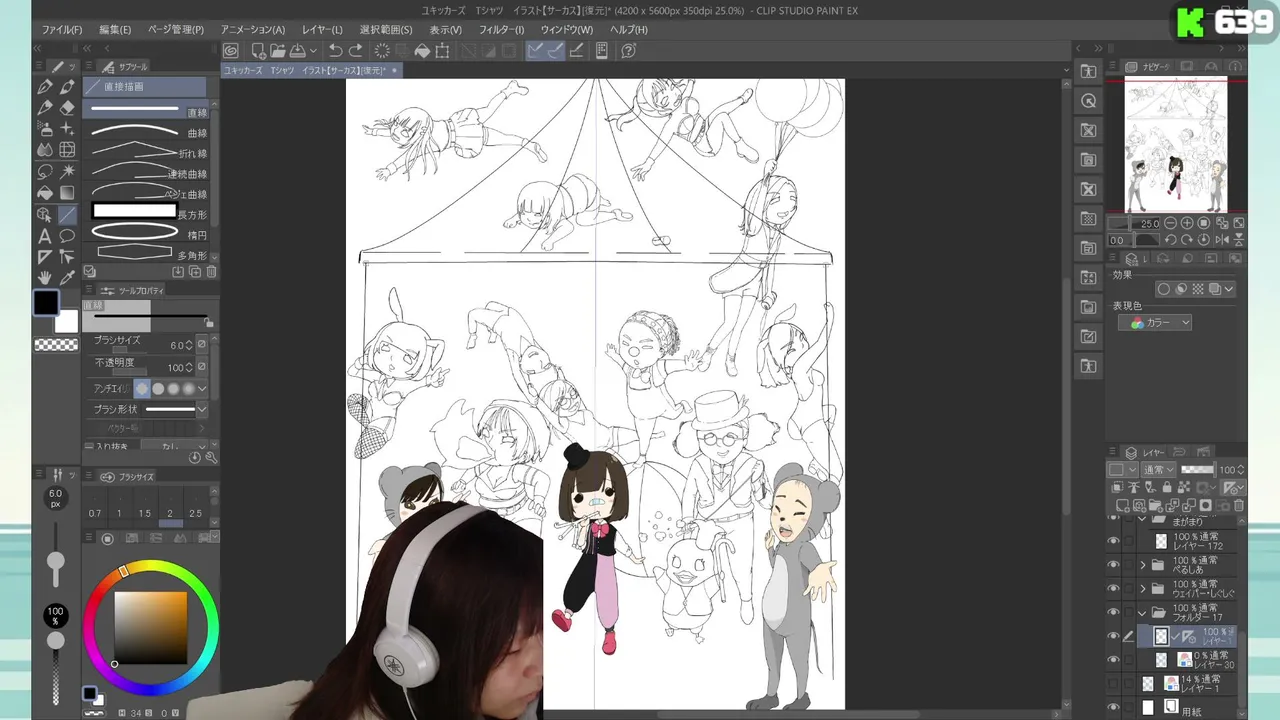
Task: Open the 表現色 カラー dropdown
Action: 1154,323
